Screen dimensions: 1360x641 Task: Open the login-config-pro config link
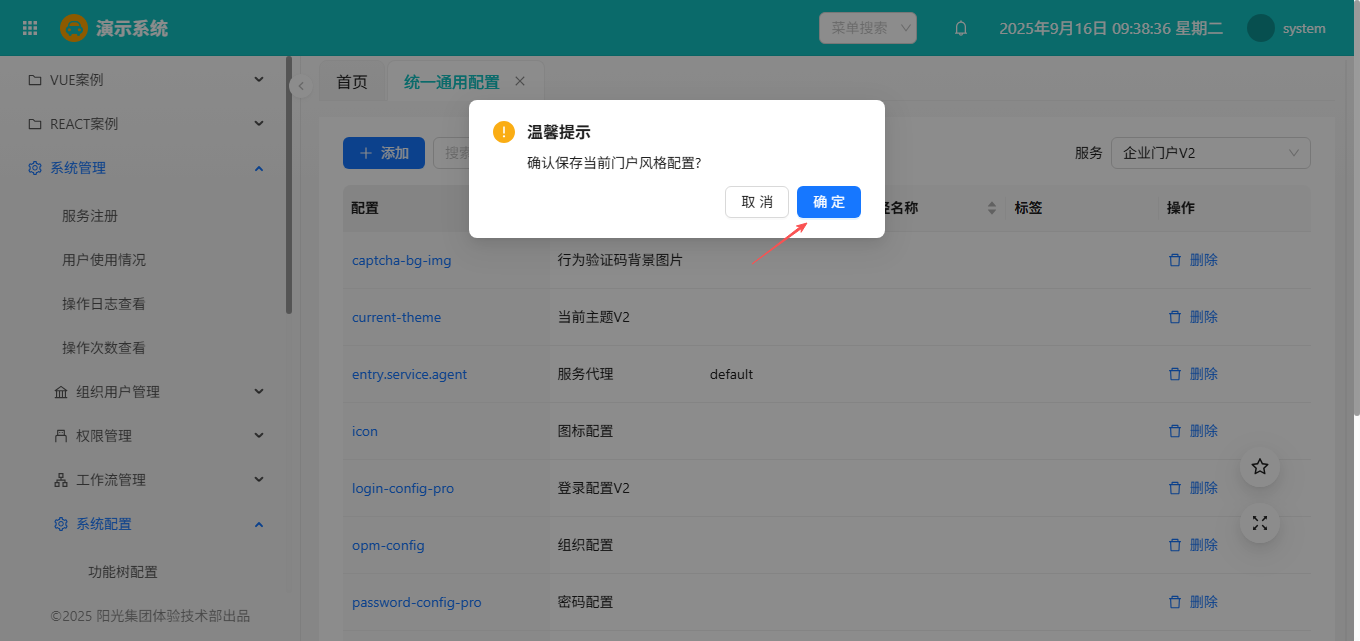[x=403, y=489]
